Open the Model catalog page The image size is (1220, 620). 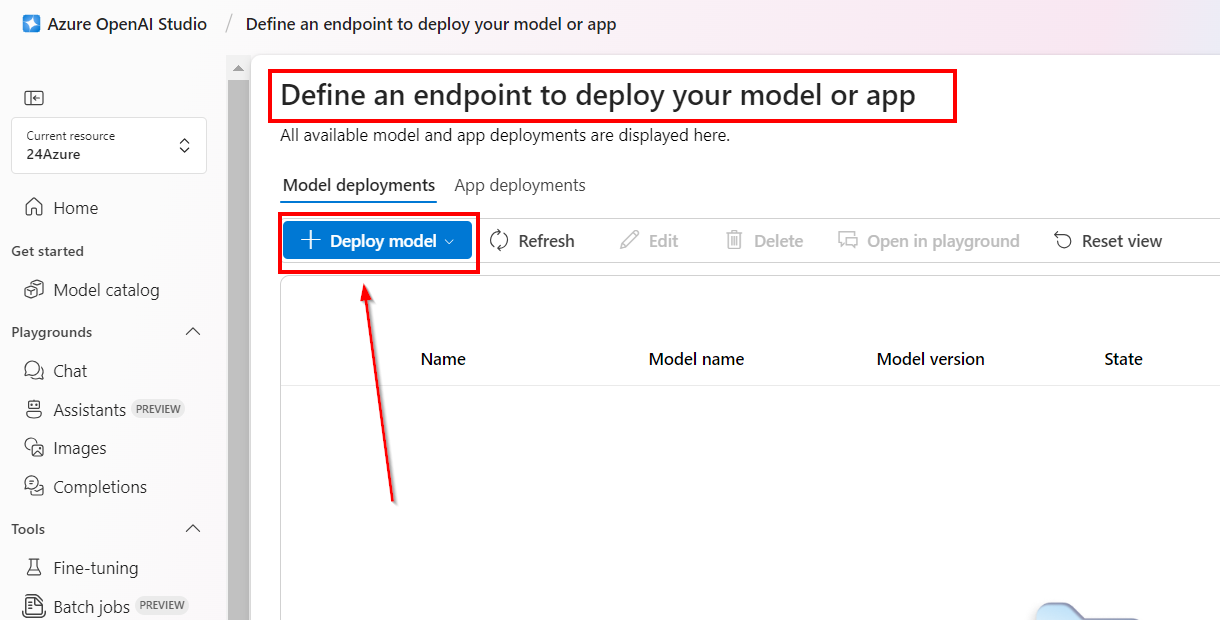(x=105, y=290)
